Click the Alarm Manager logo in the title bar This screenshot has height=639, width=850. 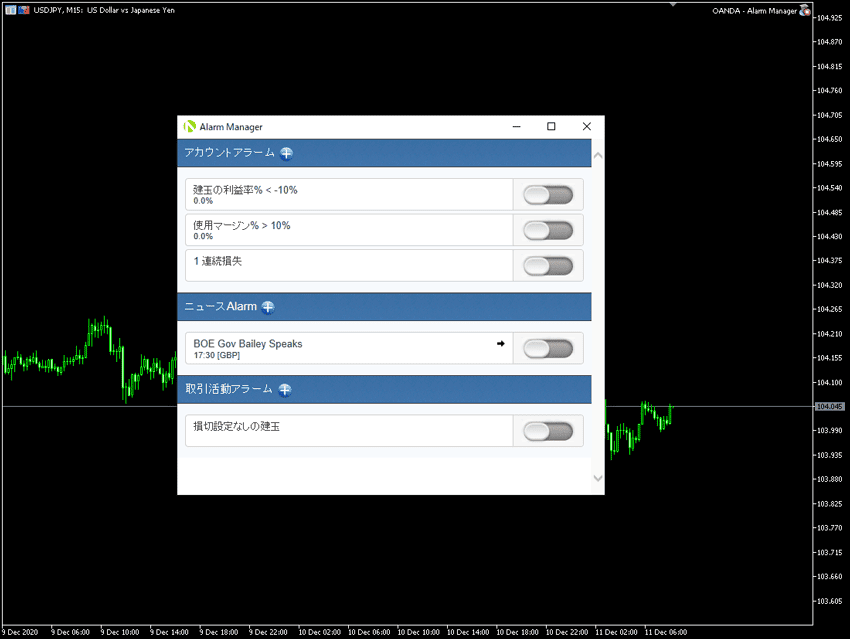pyautogui.click(x=188, y=126)
